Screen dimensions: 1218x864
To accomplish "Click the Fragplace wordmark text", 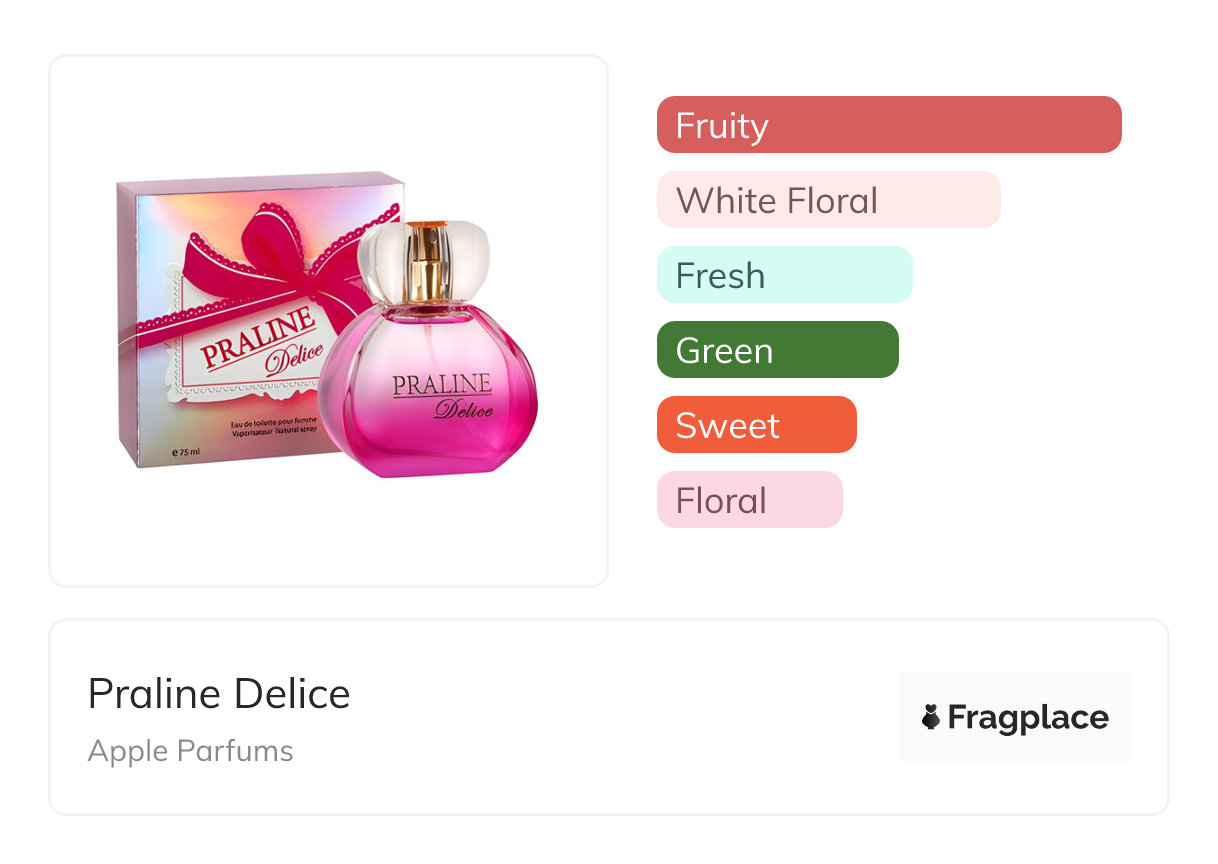I will click(x=1028, y=717).
